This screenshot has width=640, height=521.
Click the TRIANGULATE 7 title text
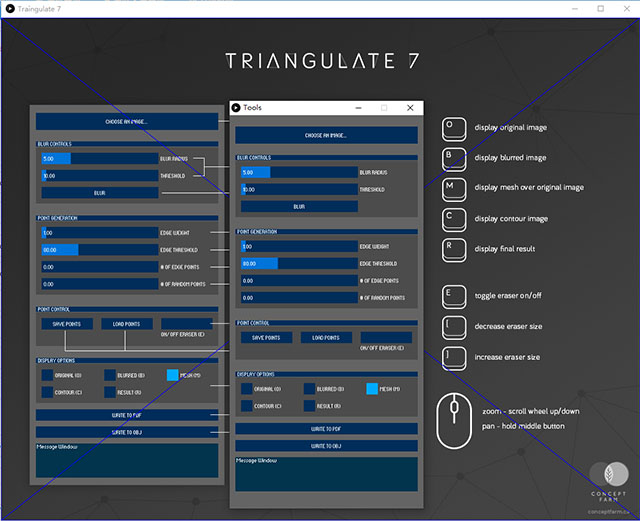[x=322, y=61]
